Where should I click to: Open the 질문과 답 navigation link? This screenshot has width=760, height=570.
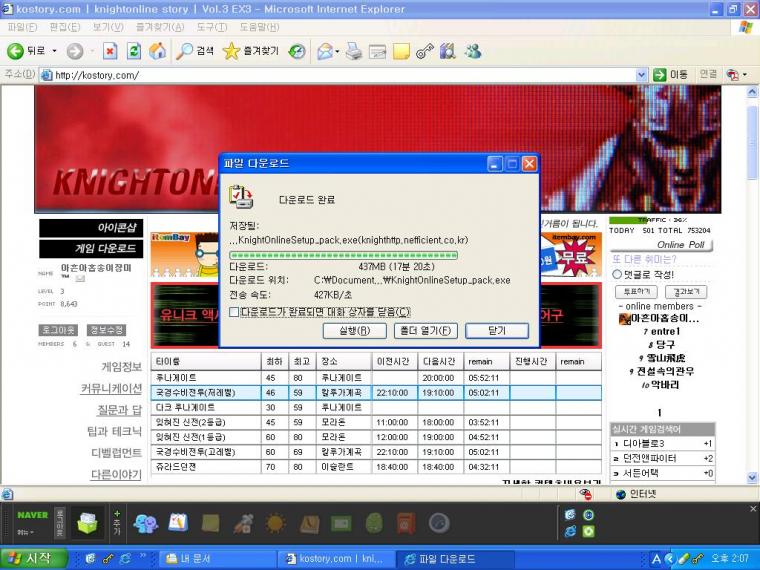pos(120,410)
